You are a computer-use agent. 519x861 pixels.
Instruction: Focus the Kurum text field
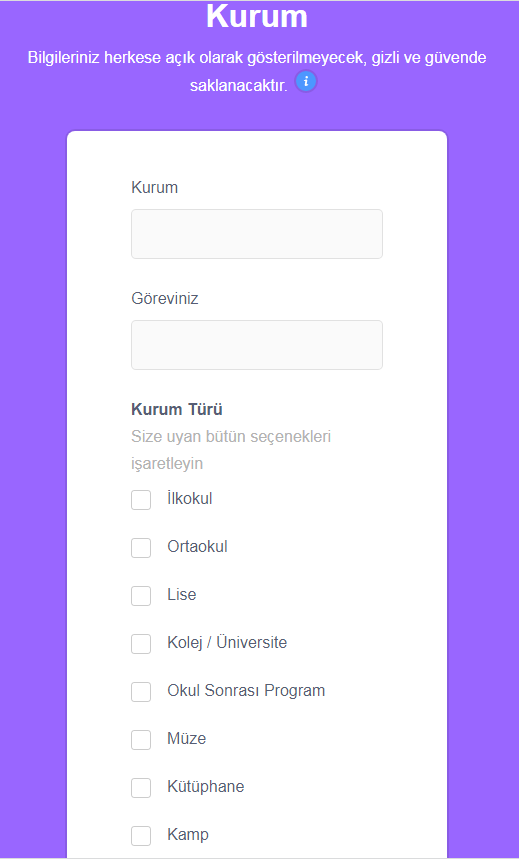(256, 234)
